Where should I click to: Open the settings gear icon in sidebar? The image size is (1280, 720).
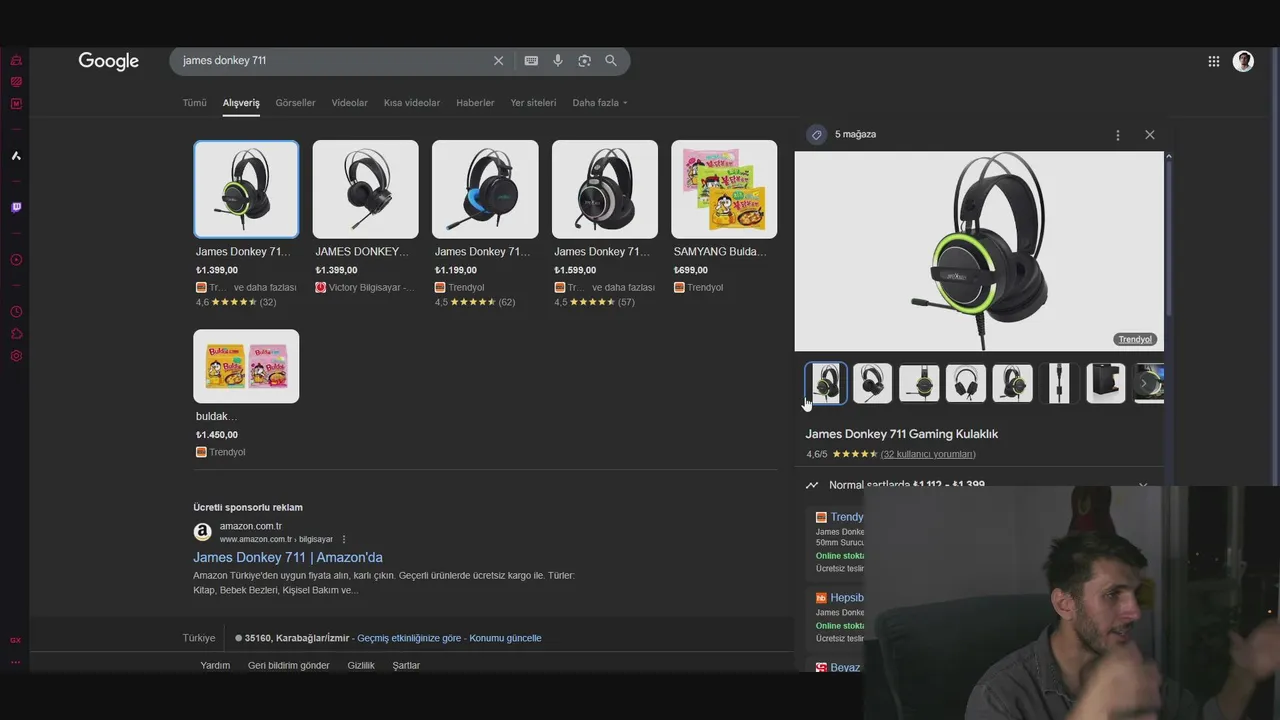click(16, 356)
